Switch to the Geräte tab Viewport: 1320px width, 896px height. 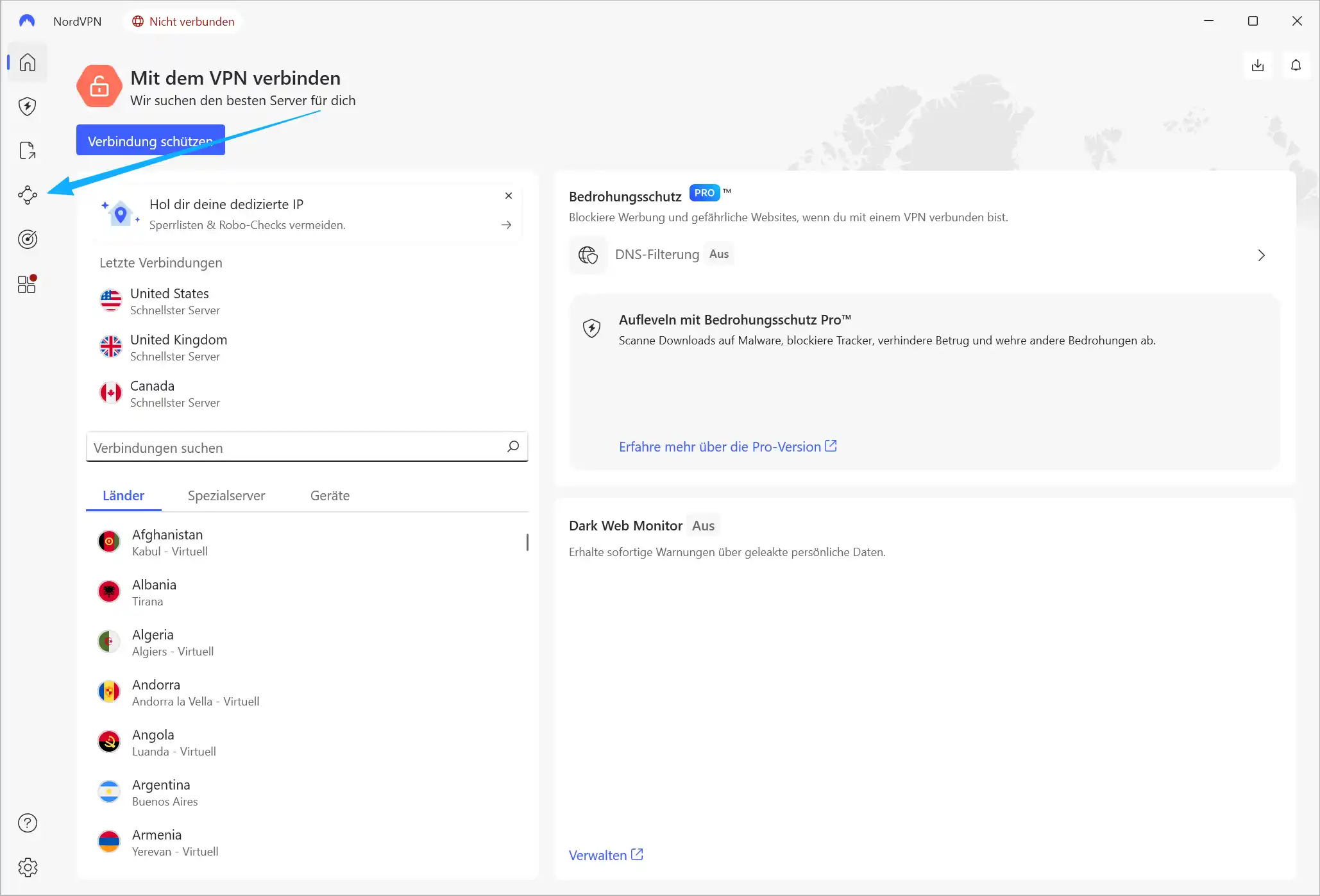click(x=330, y=496)
